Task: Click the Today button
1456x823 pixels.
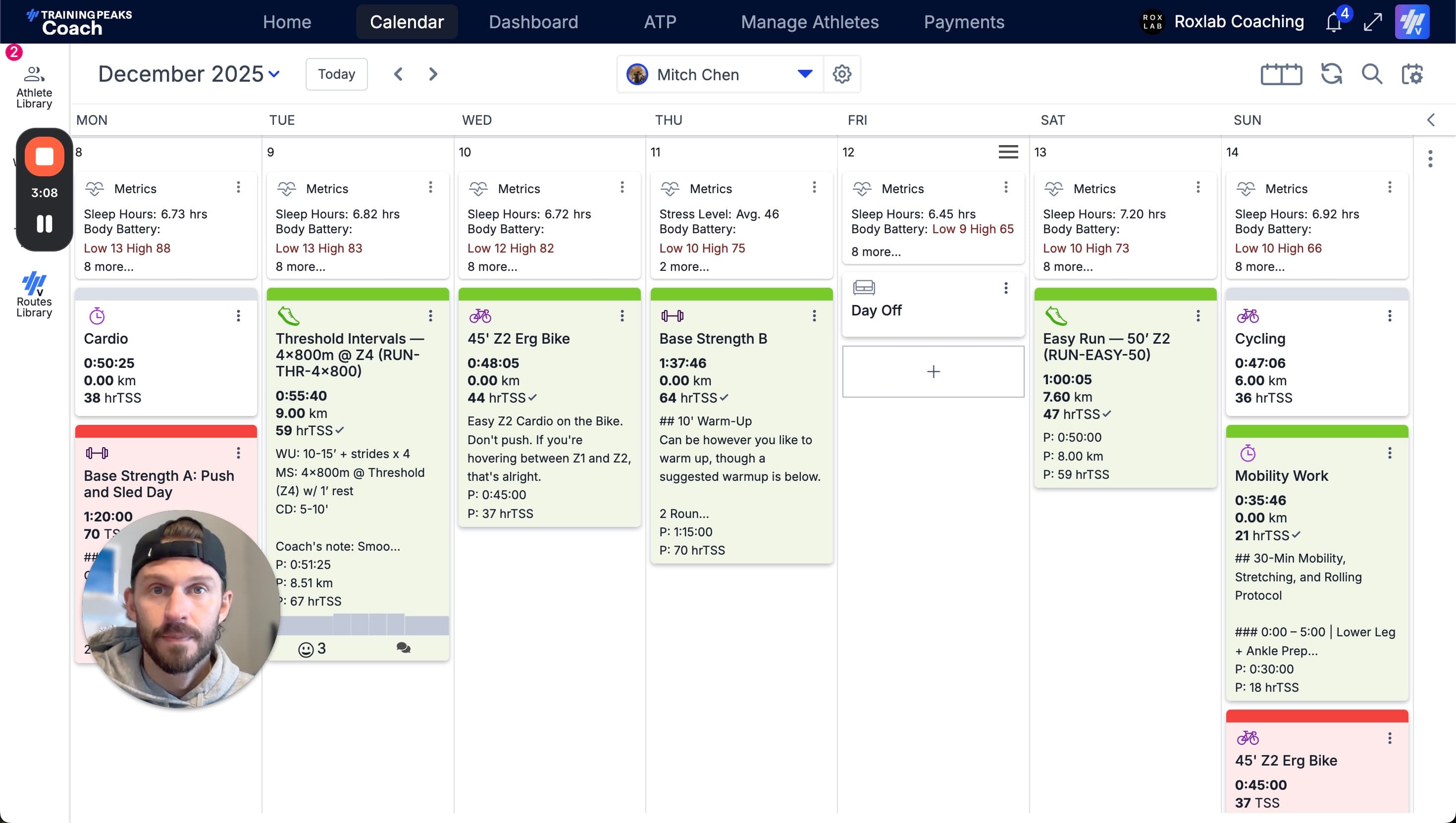Action: [336, 74]
